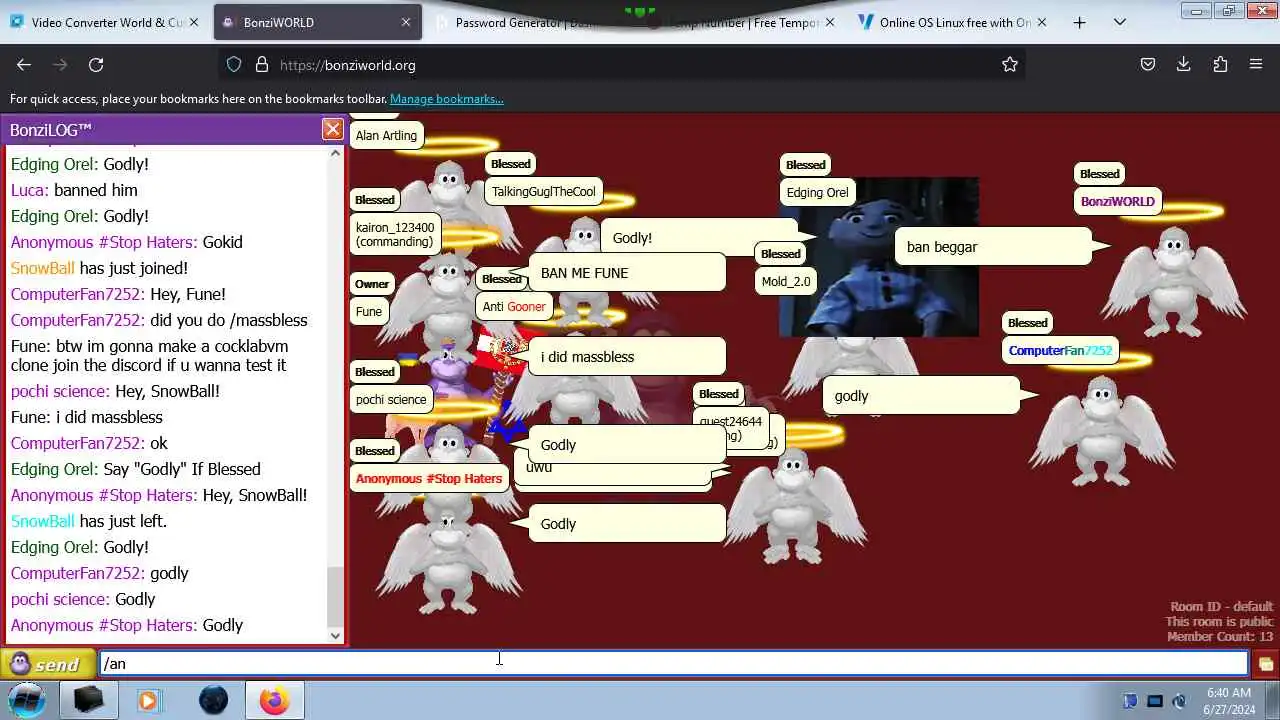This screenshot has width=1280, height=720.
Task: Click the Fune owner name tag
Action: tap(369, 311)
